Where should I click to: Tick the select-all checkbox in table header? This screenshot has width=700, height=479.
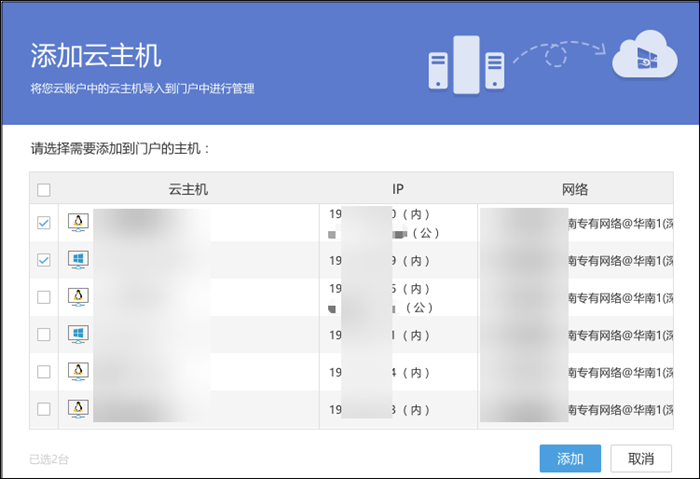pos(44,190)
